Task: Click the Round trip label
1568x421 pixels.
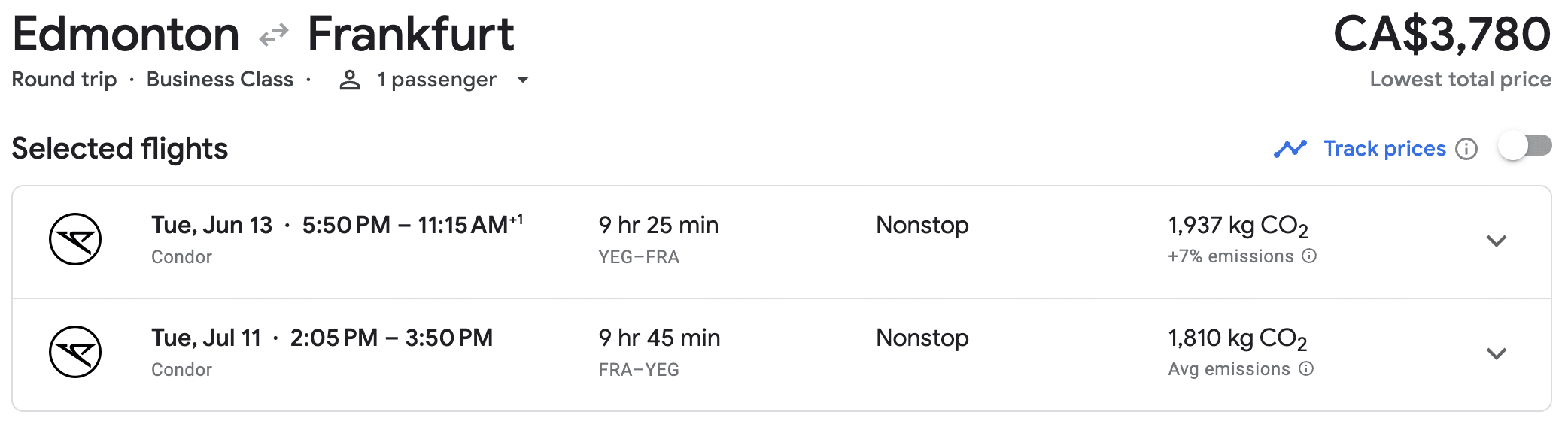Action: [64, 80]
